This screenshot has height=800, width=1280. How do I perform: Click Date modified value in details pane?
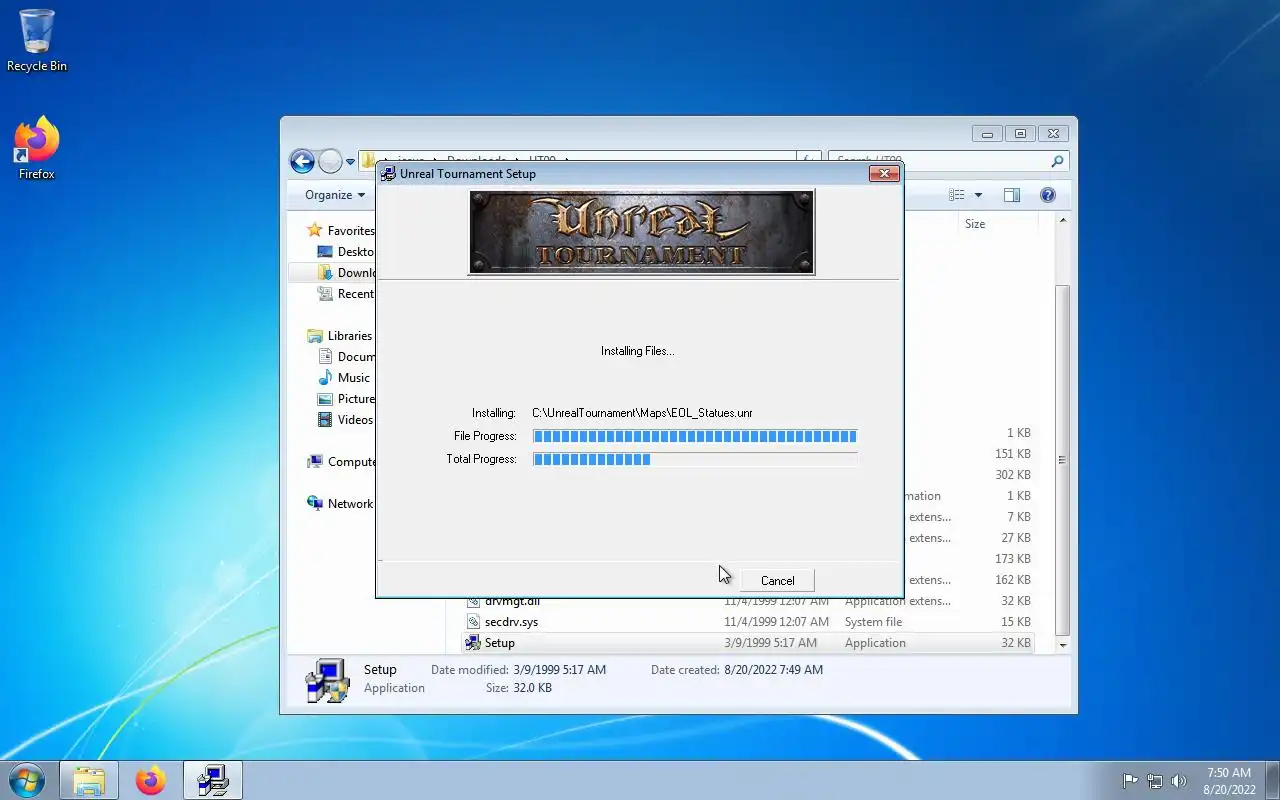(x=559, y=670)
